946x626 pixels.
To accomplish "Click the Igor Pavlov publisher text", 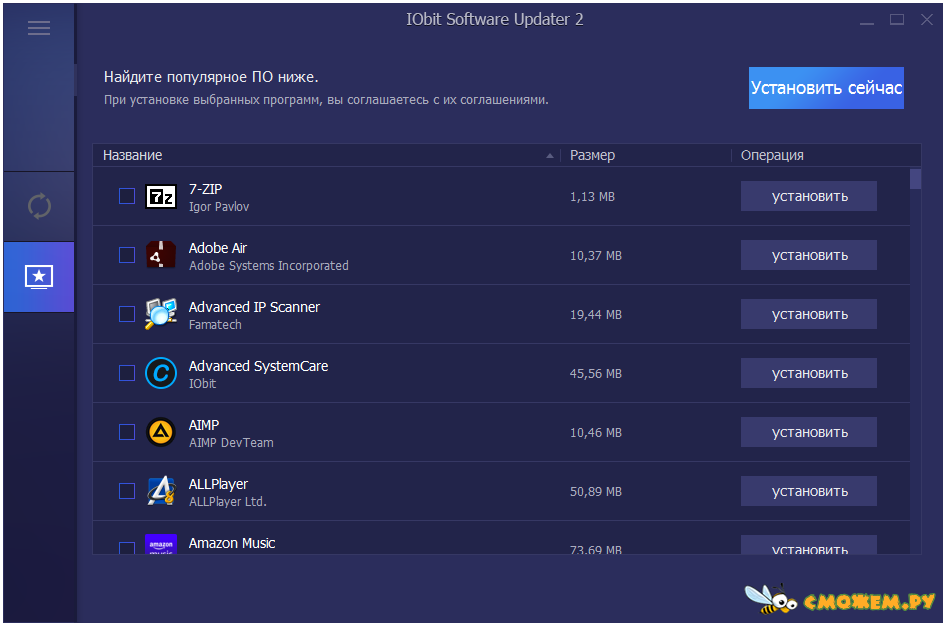I will pos(218,207).
